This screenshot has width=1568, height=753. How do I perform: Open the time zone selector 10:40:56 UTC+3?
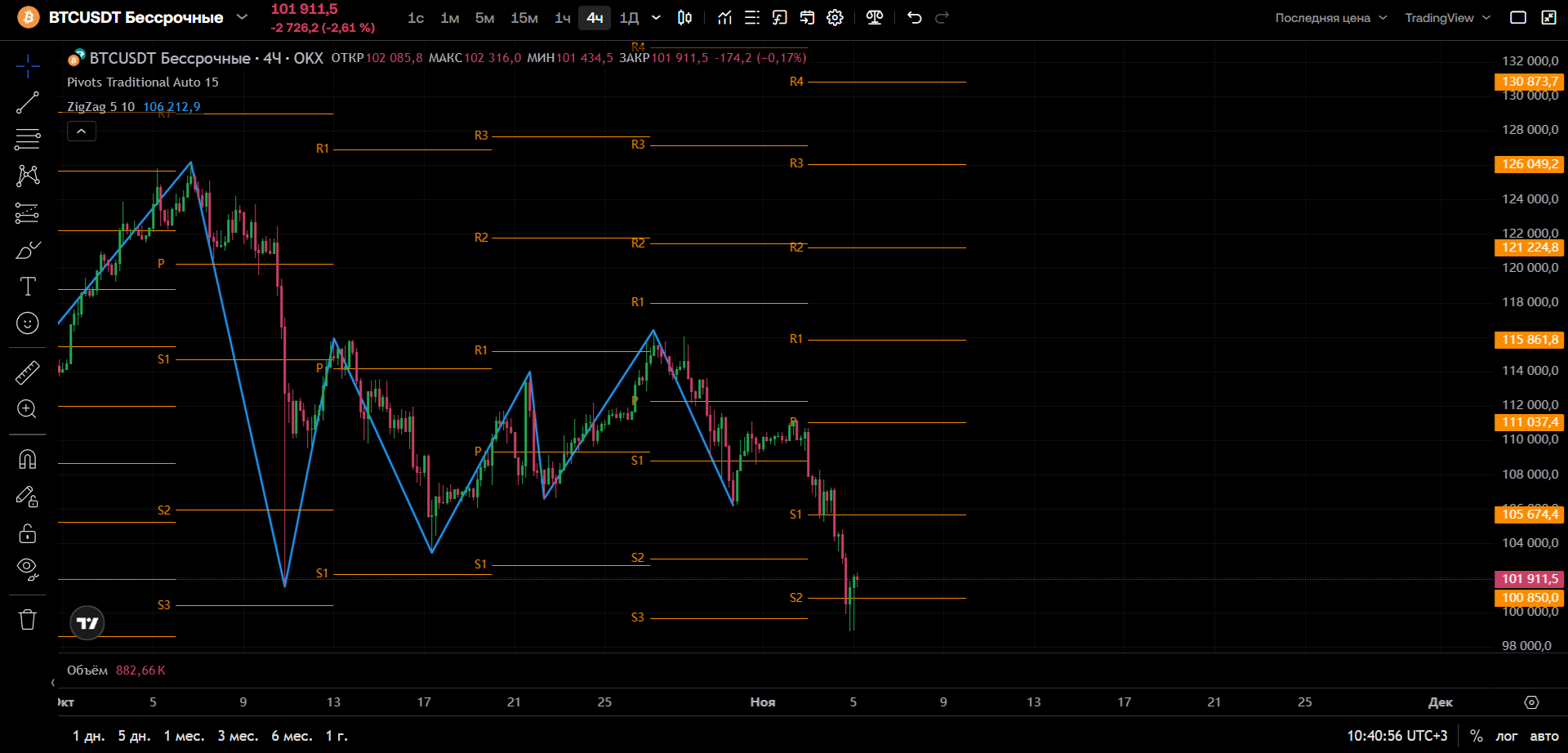coord(1397,736)
